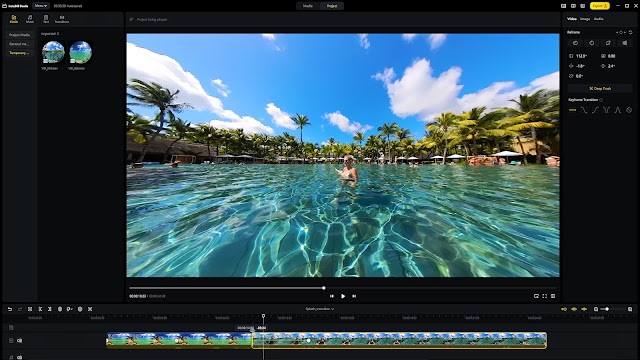Click the trim-left tool in the timeline toolbar

tap(40, 309)
